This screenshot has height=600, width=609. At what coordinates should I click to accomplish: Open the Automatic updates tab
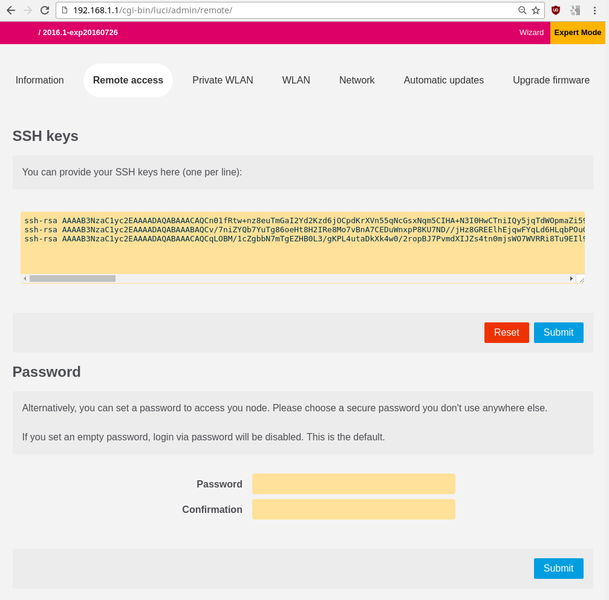(x=443, y=80)
